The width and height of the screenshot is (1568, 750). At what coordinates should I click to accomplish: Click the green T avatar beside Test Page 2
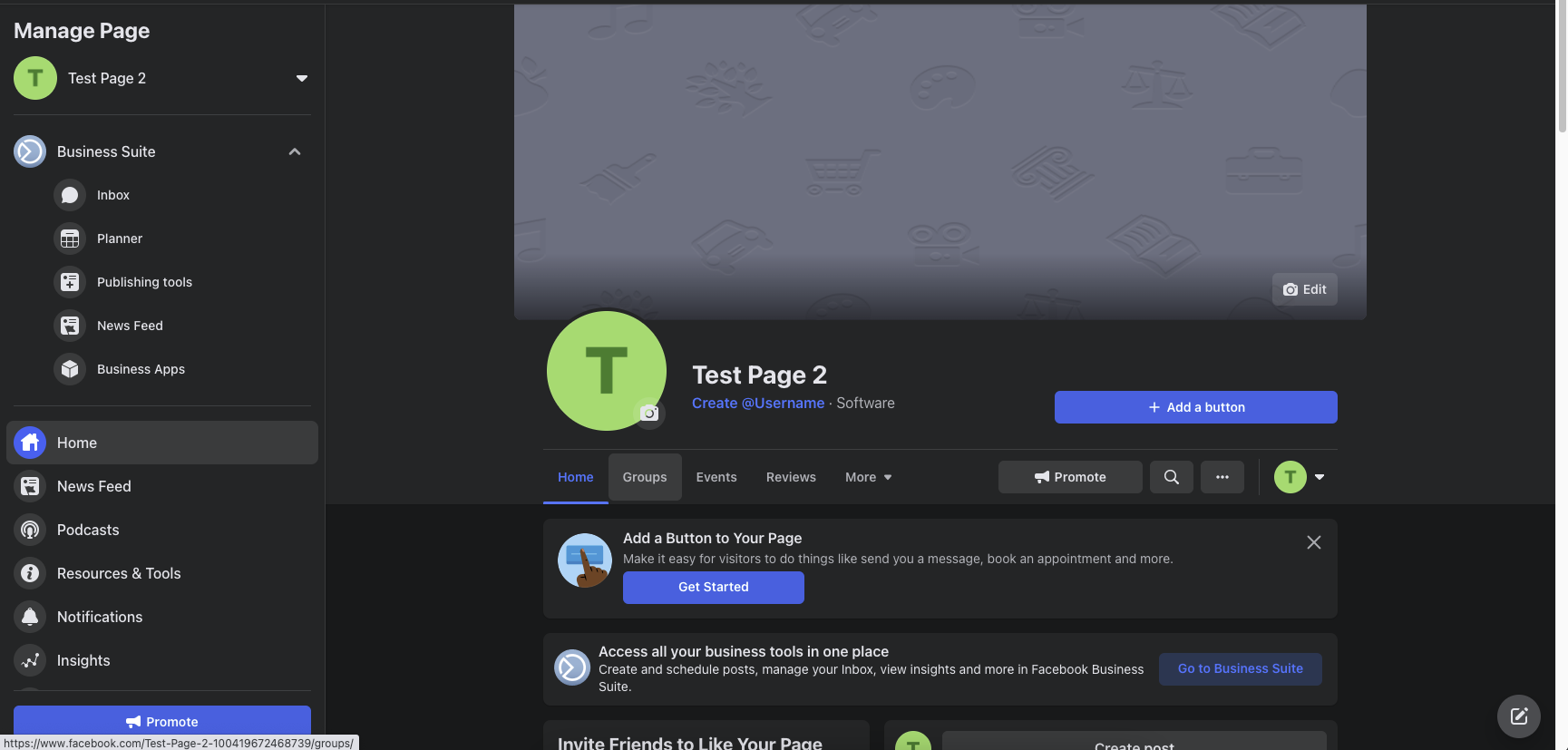coord(35,78)
